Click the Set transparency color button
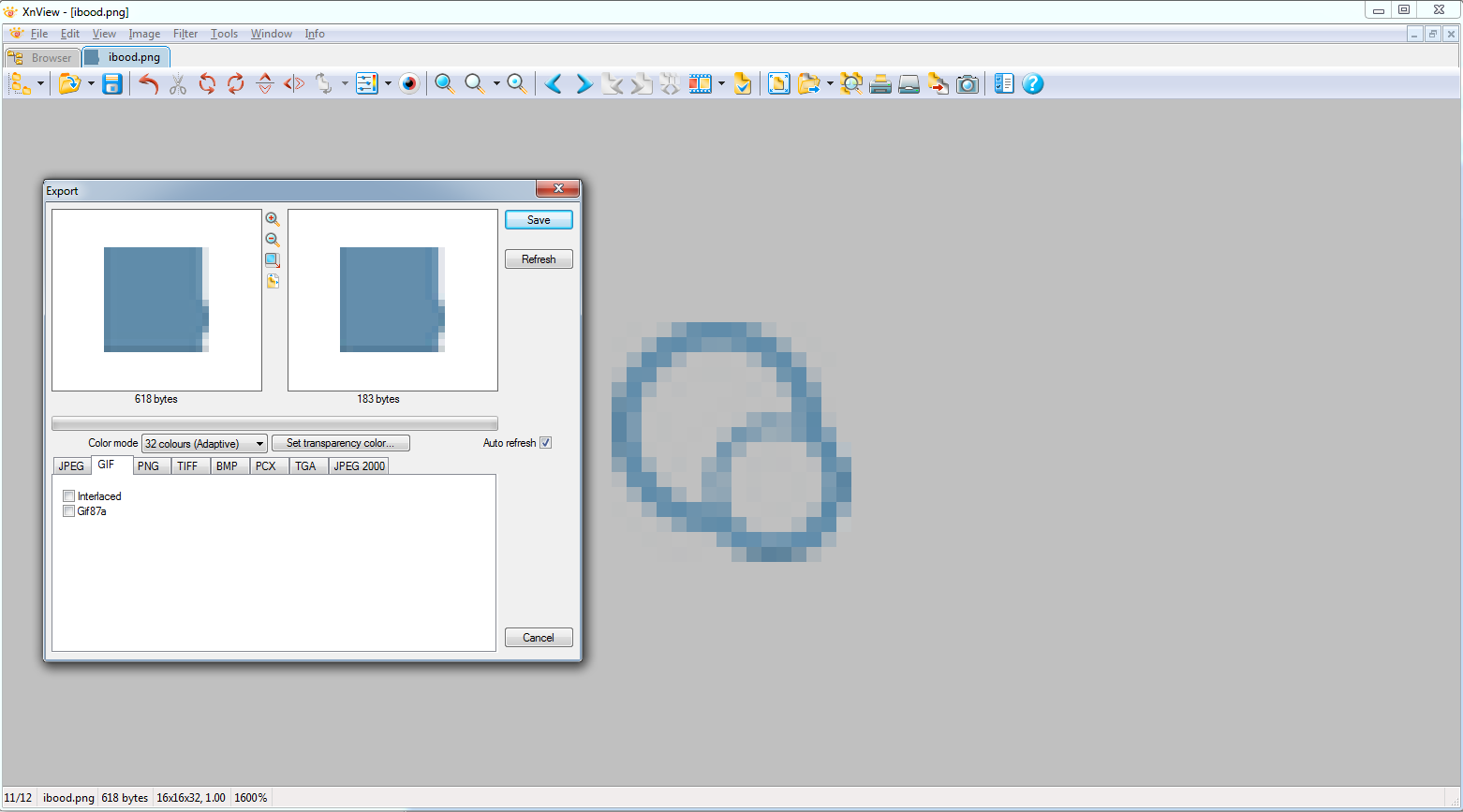 click(340, 444)
